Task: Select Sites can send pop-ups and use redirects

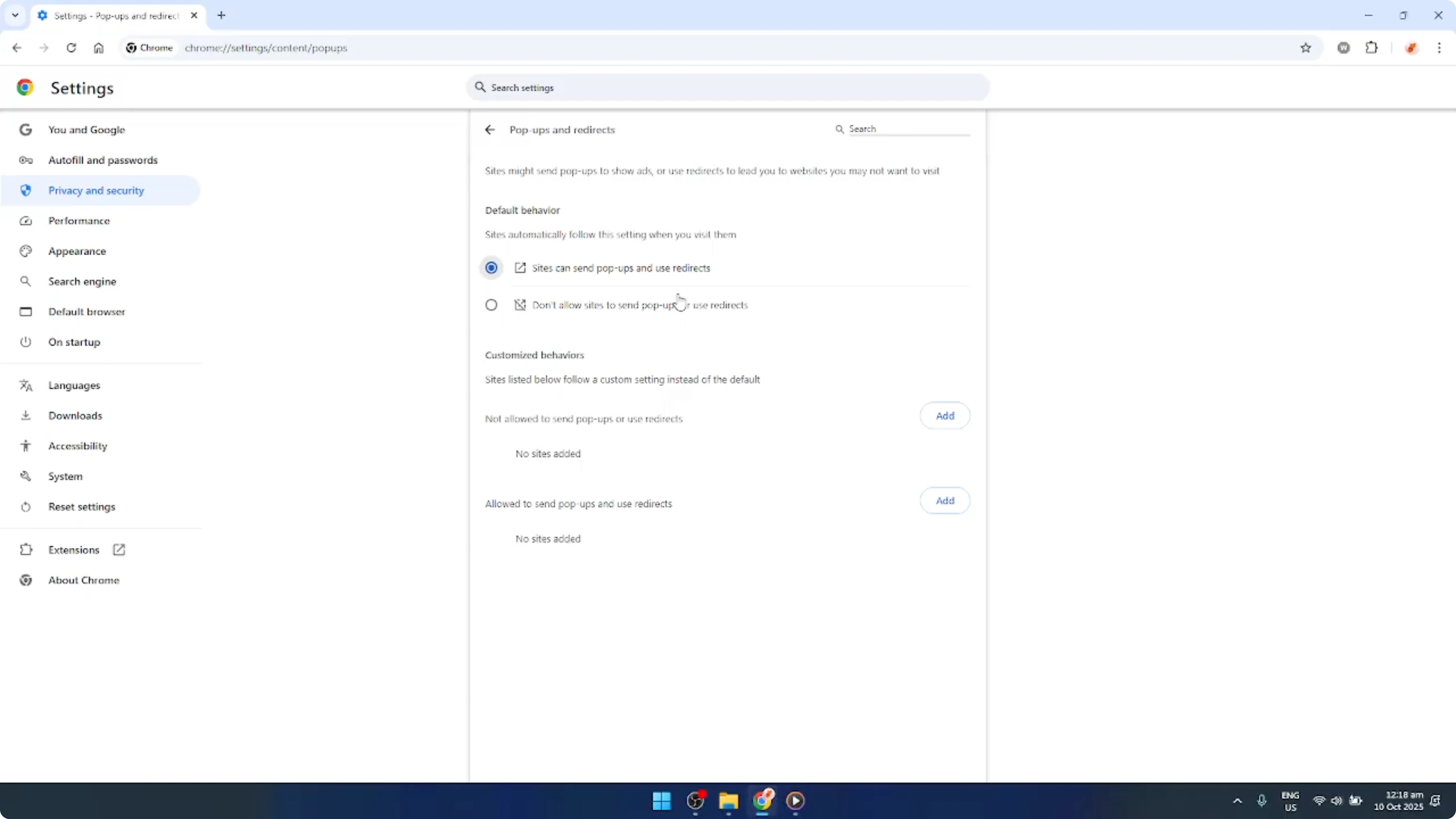Action: [x=491, y=268]
